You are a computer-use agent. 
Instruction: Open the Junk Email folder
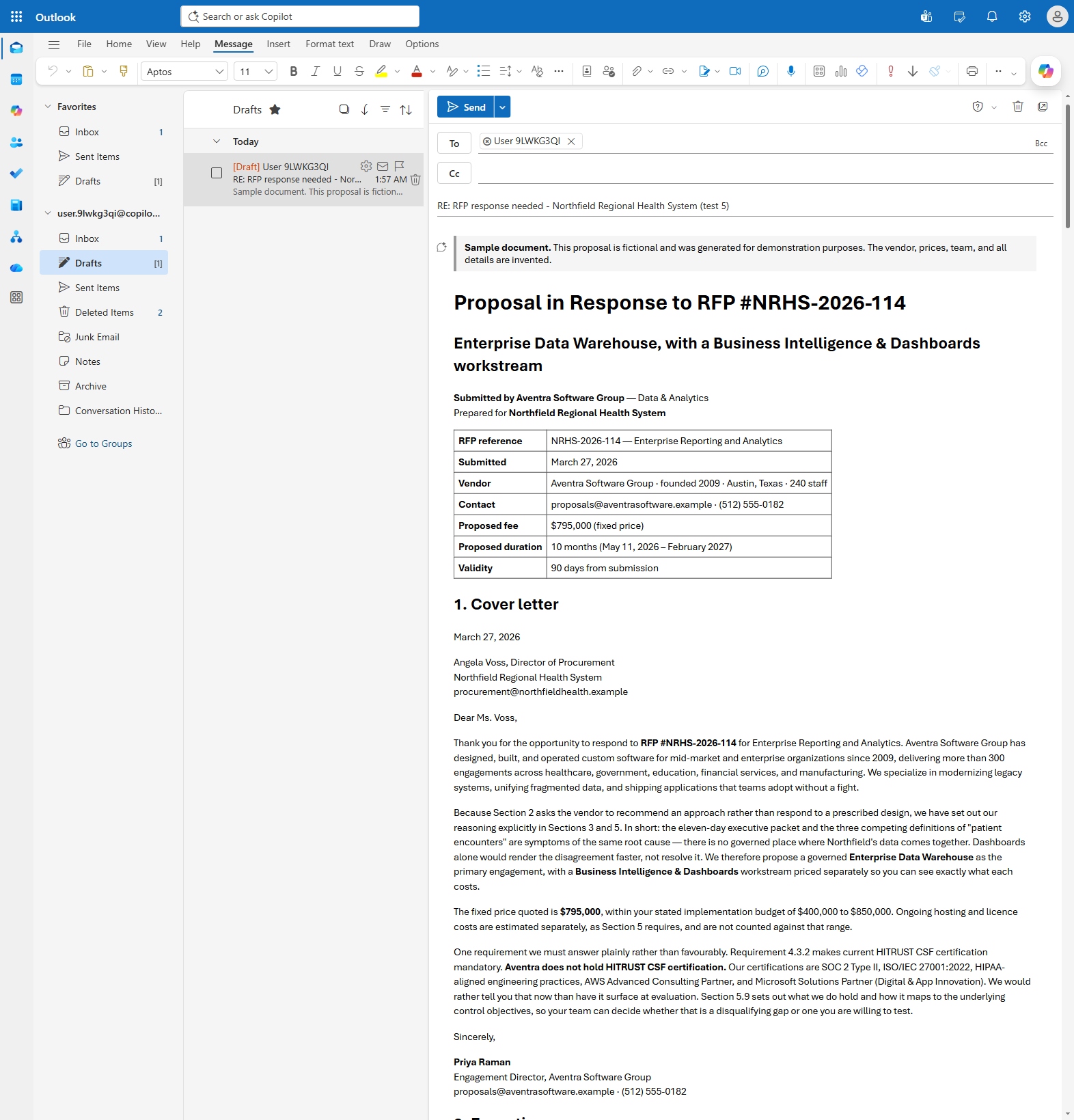click(104, 337)
